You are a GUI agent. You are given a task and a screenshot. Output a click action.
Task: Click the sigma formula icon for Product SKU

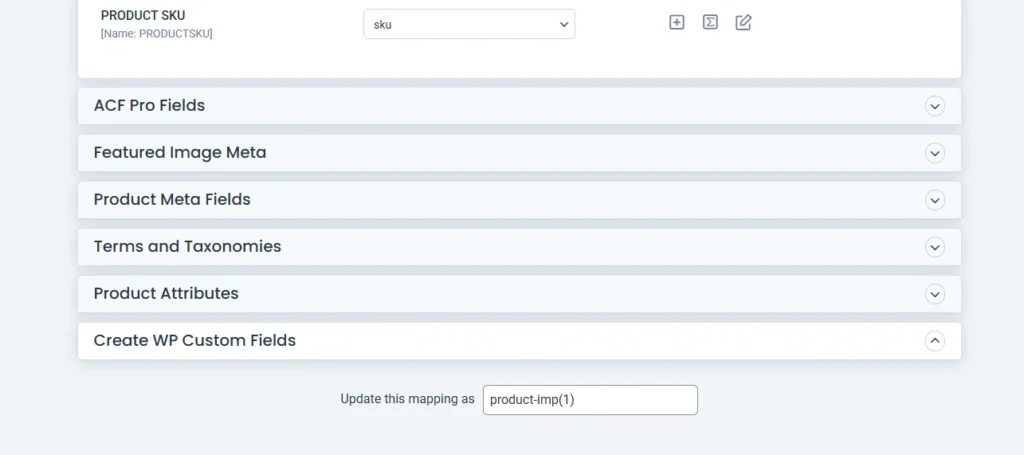710,22
